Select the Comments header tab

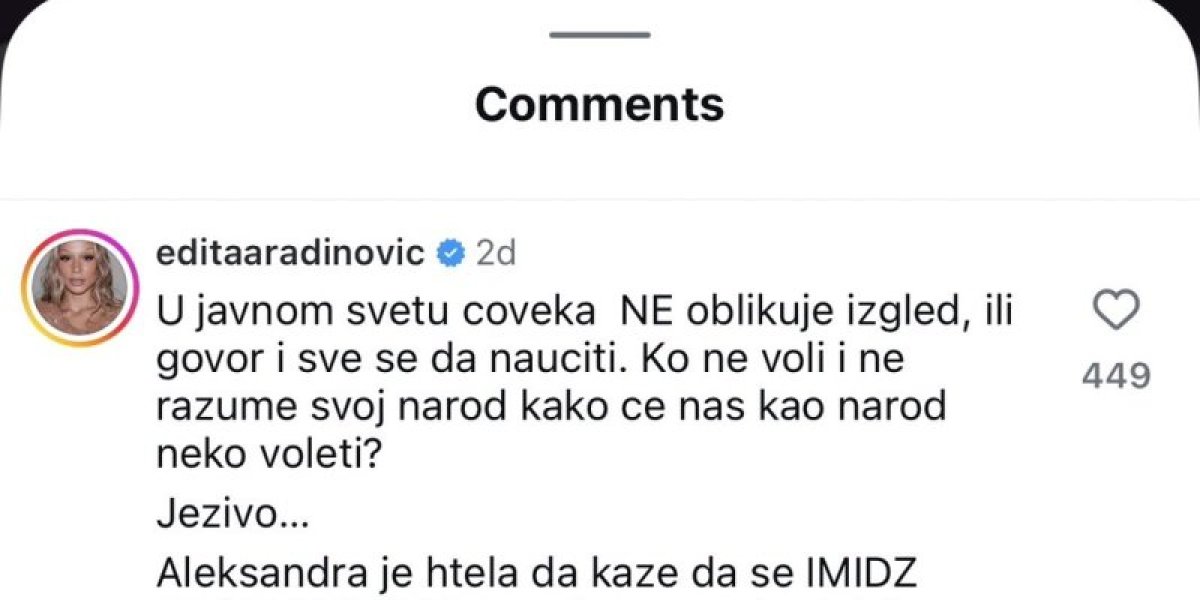pyautogui.click(x=598, y=103)
